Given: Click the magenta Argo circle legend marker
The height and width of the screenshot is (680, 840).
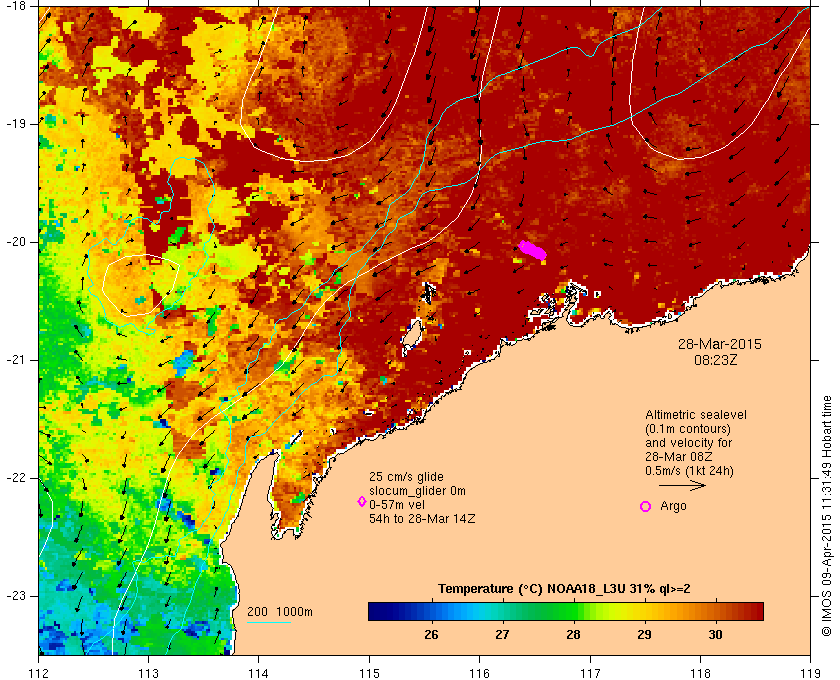Looking at the screenshot, I should 646,506.
